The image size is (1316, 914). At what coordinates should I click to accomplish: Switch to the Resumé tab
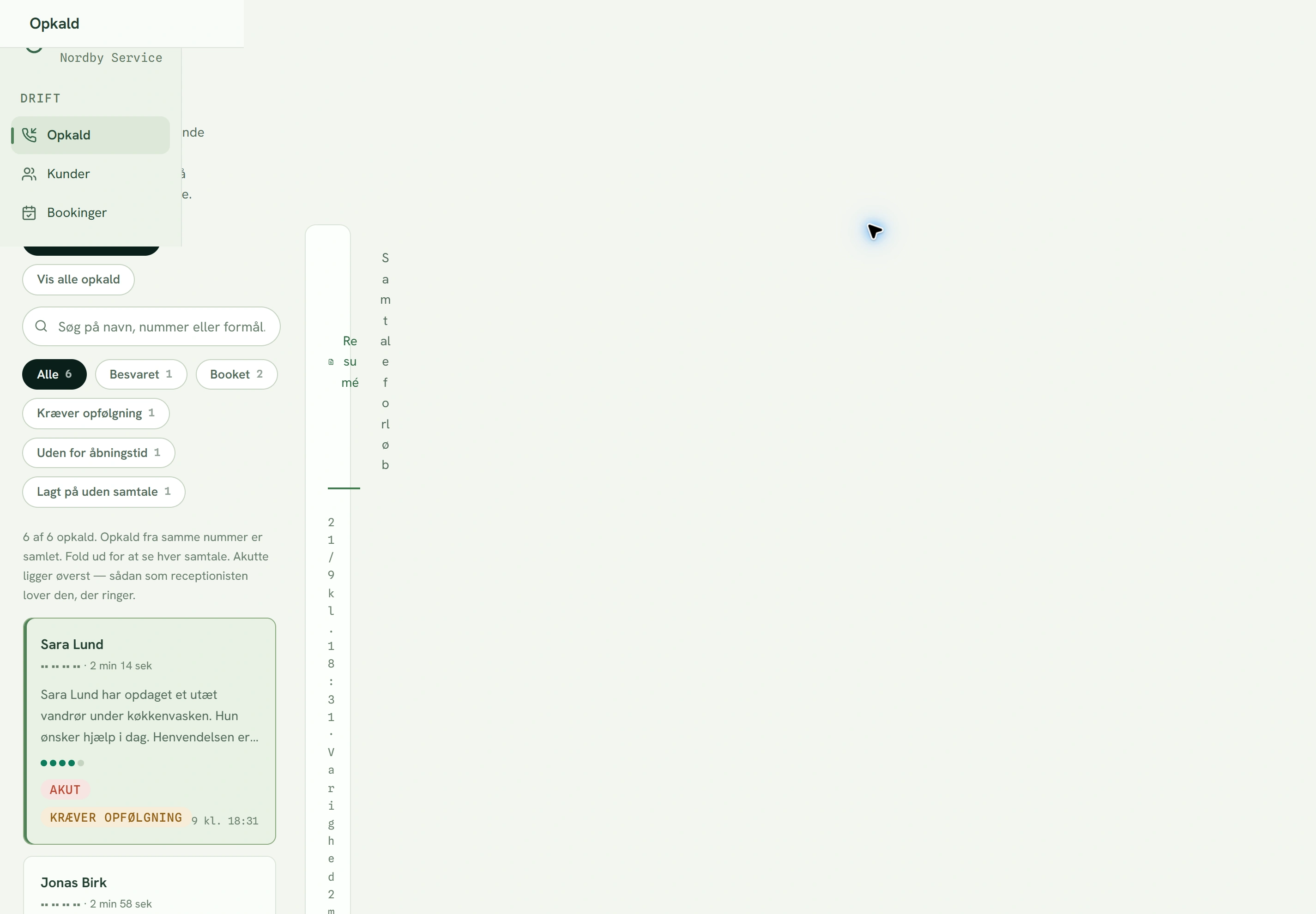point(344,362)
